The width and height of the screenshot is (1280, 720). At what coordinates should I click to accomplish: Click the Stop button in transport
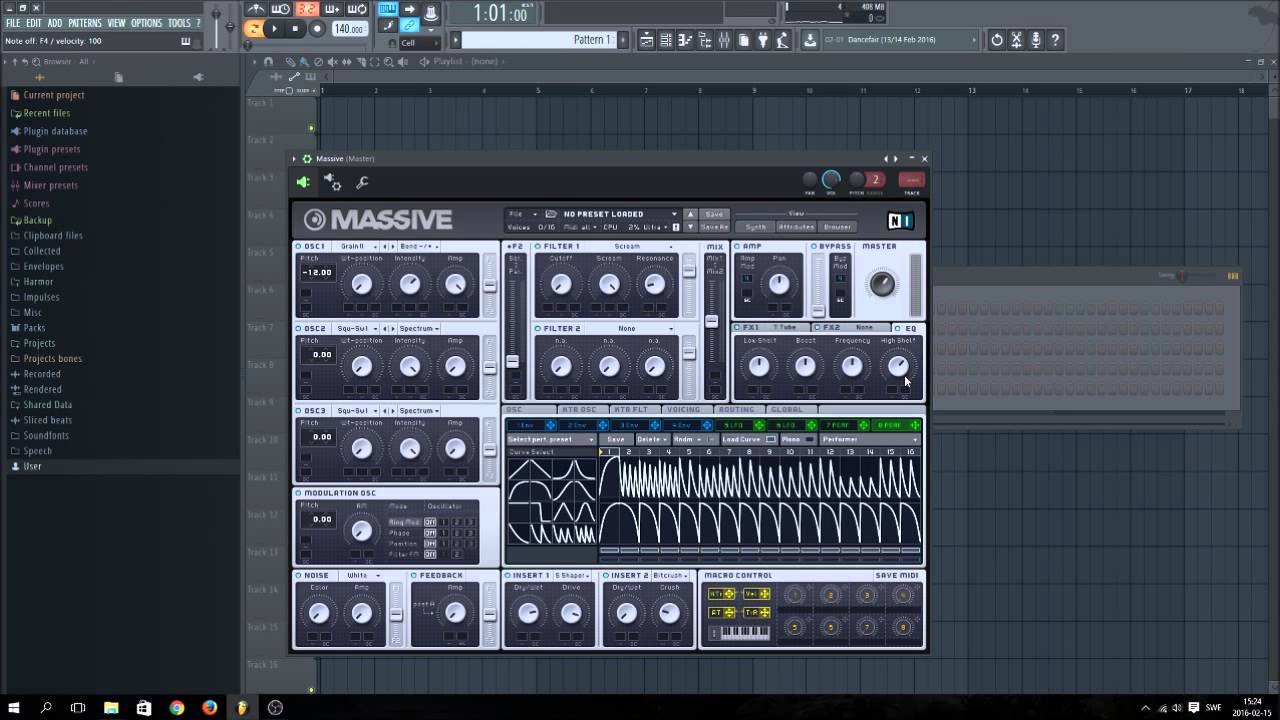(295, 29)
